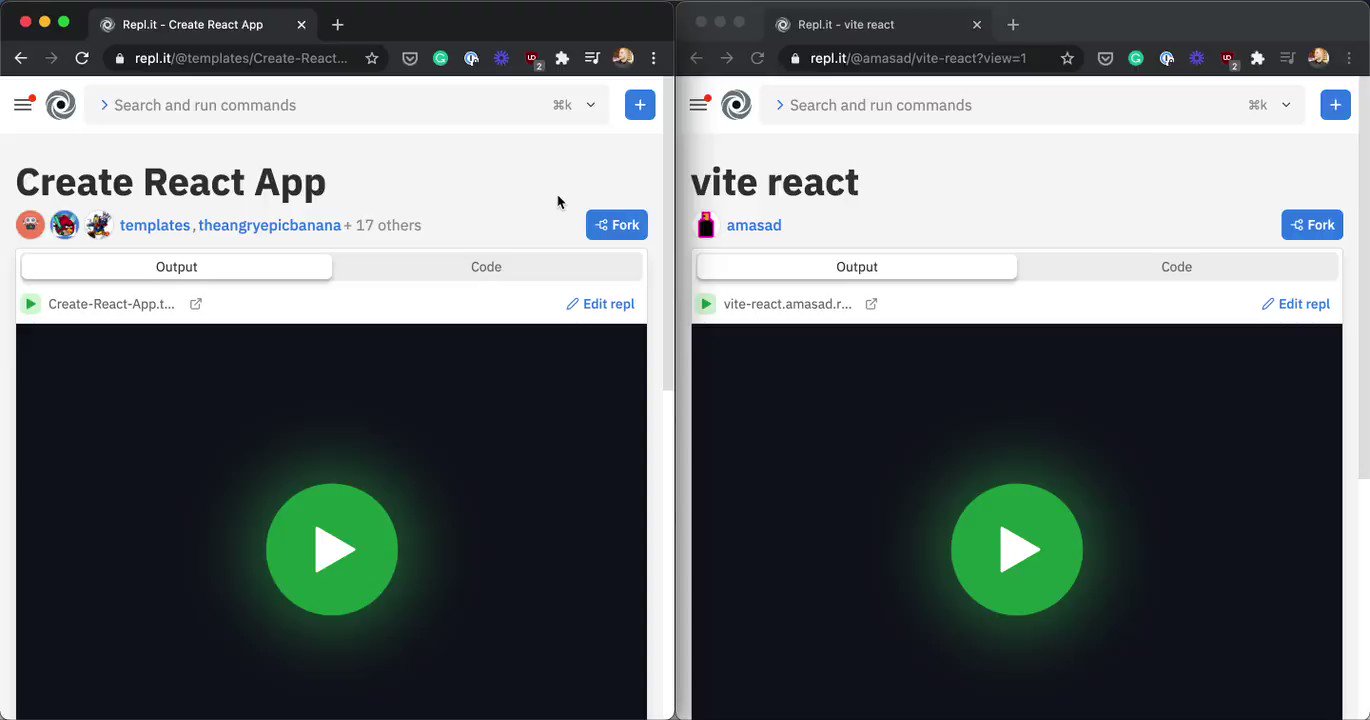Open Extensions puzzle icon in Create React App window
The height and width of the screenshot is (720, 1370).
coord(562,58)
